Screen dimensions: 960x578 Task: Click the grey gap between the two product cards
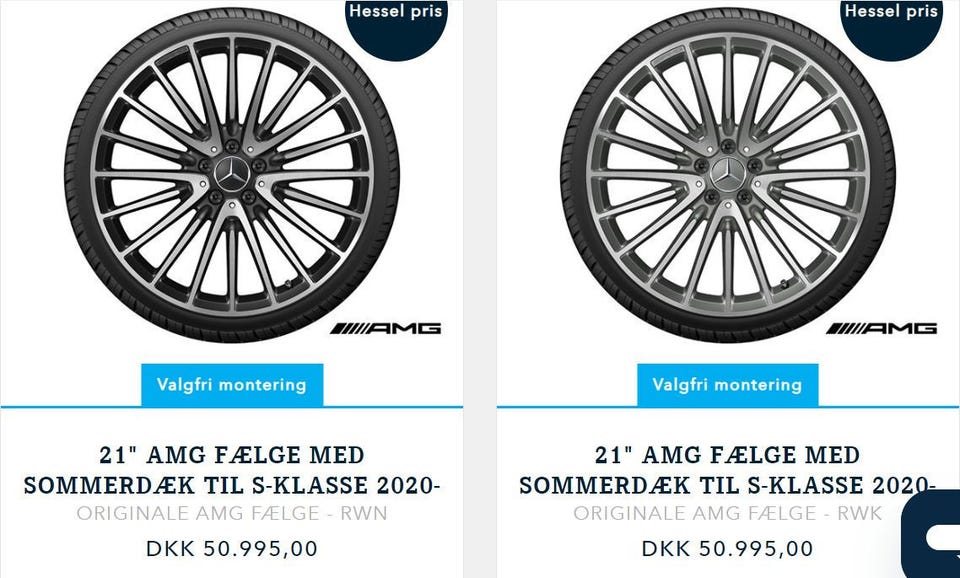tap(480, 300)
